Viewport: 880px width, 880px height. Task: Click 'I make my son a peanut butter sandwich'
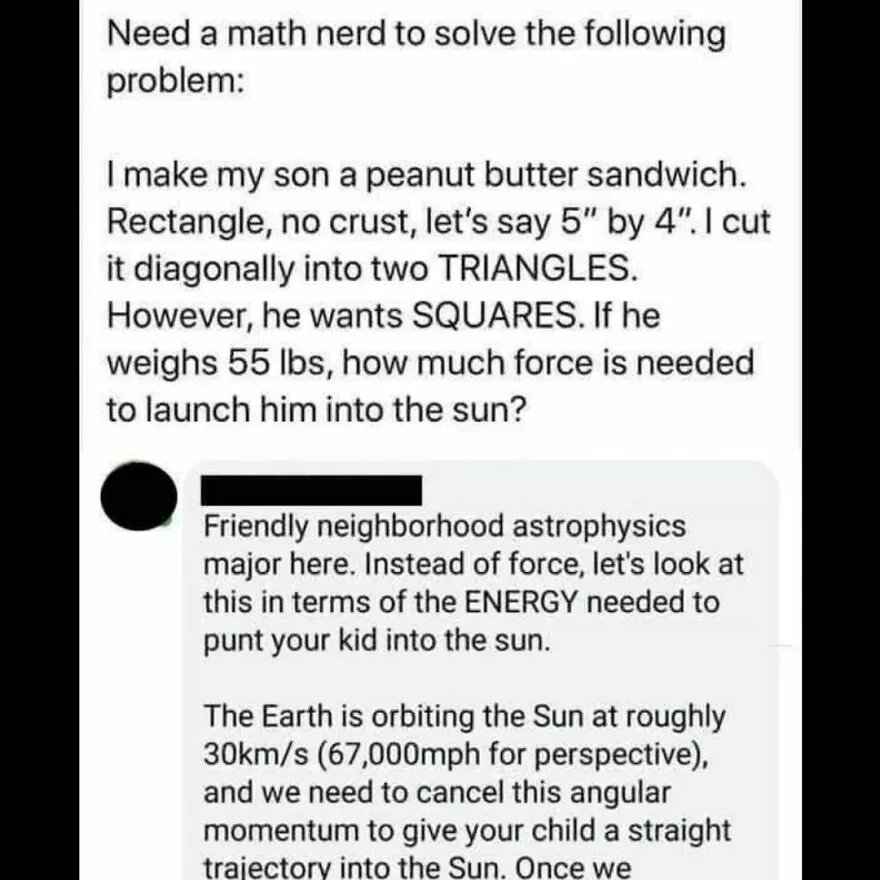tap(427, 175)
